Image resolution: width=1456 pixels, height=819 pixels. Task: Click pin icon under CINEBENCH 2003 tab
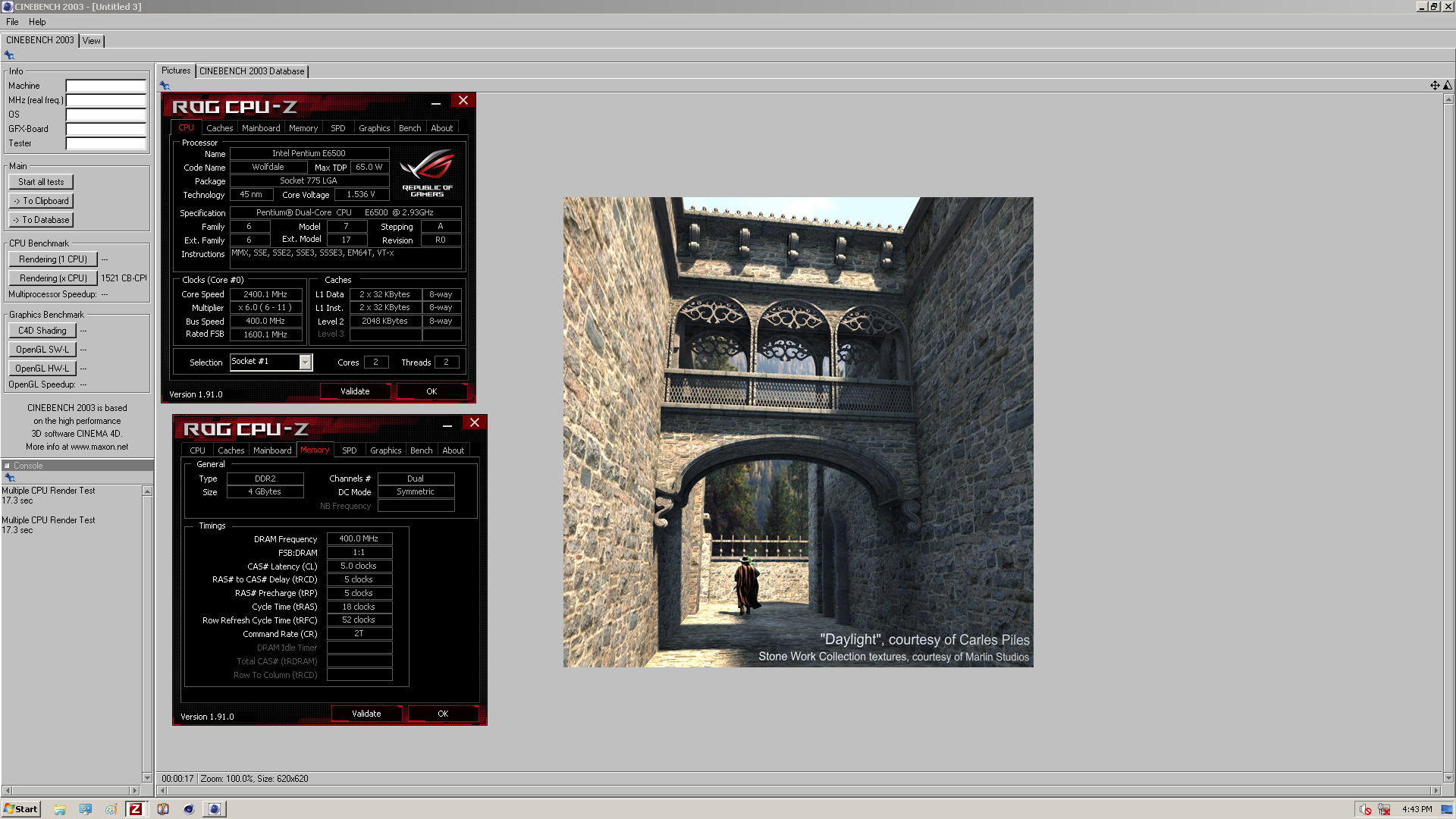(x=9, y=55)
